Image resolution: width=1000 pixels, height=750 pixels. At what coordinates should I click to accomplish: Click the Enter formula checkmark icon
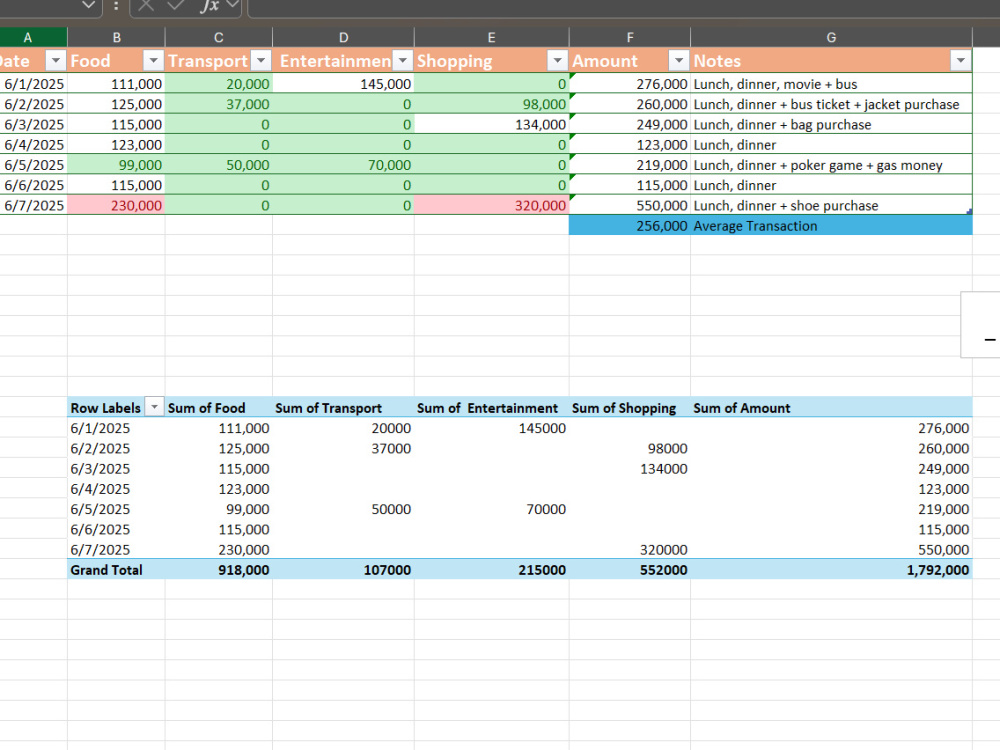[x=175, y=6]
